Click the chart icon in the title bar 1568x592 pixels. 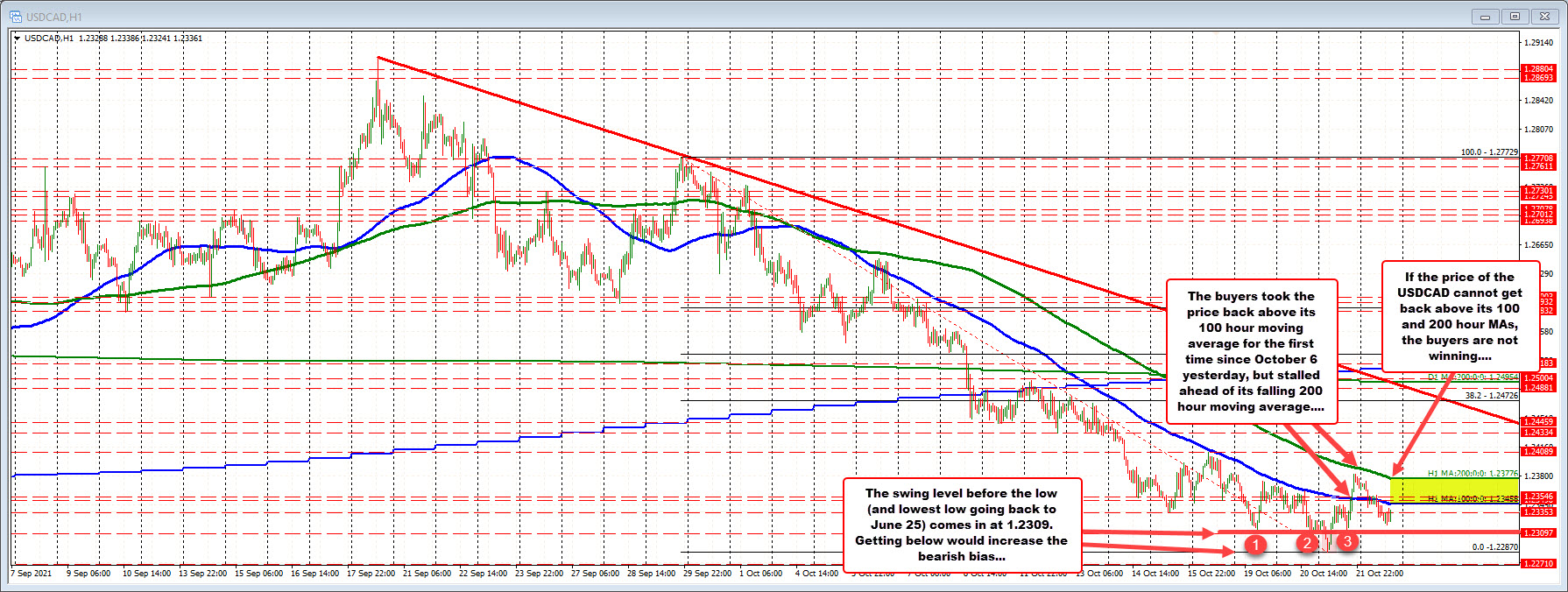pyautogui.click(x=15, y=16)
